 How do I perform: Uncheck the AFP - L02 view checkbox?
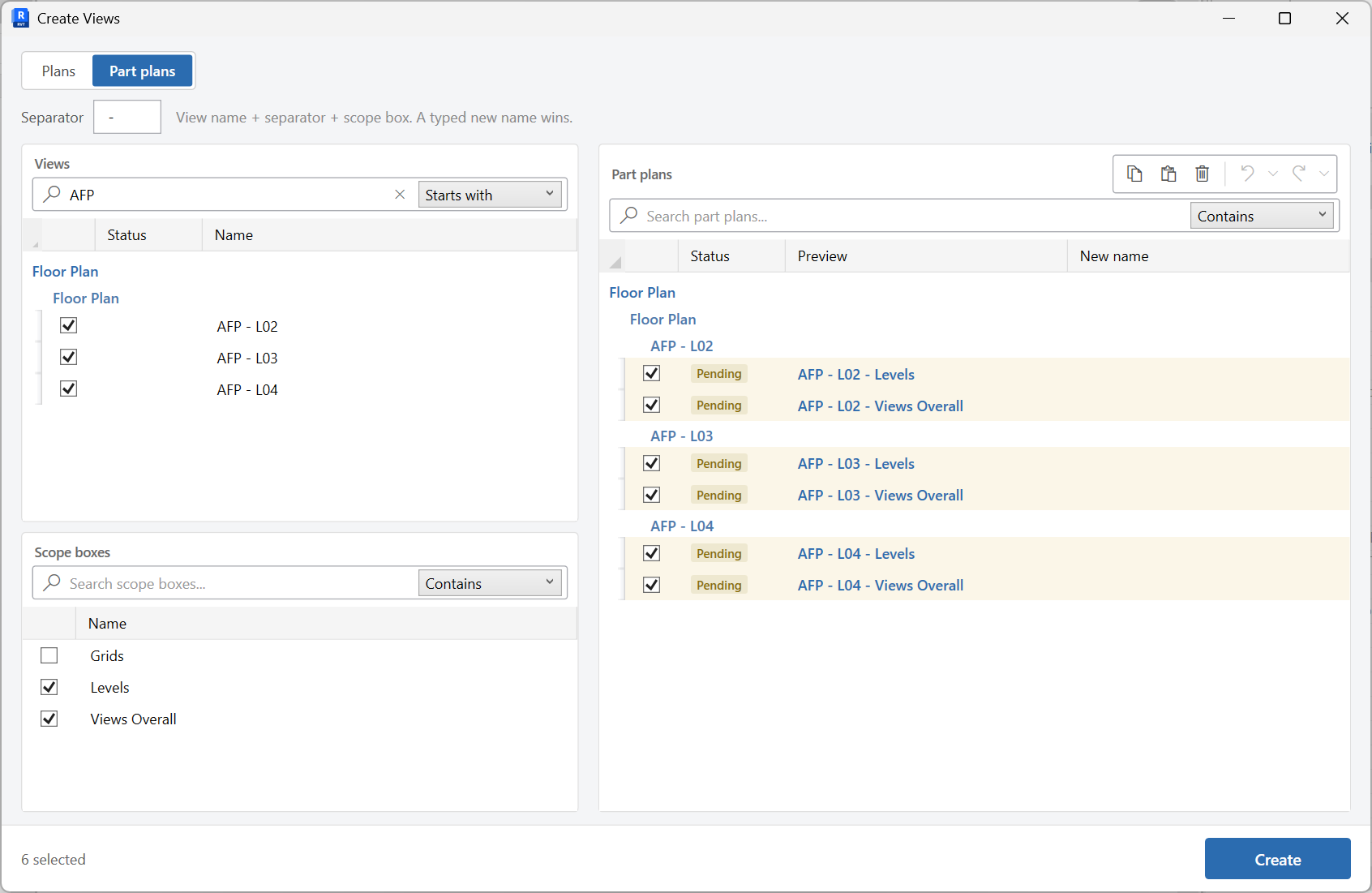[69, 325]
